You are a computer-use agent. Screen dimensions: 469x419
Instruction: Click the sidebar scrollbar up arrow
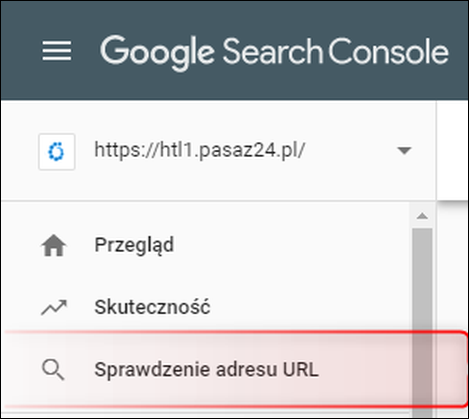[x=422, y=216]
